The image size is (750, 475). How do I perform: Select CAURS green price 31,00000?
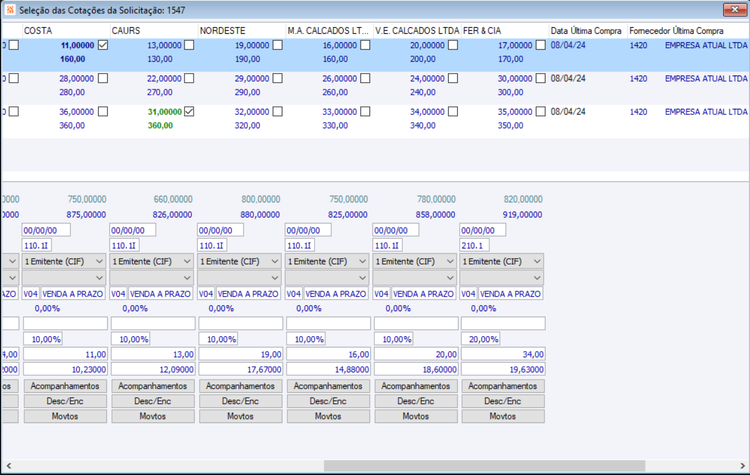[x=165, y=111]
